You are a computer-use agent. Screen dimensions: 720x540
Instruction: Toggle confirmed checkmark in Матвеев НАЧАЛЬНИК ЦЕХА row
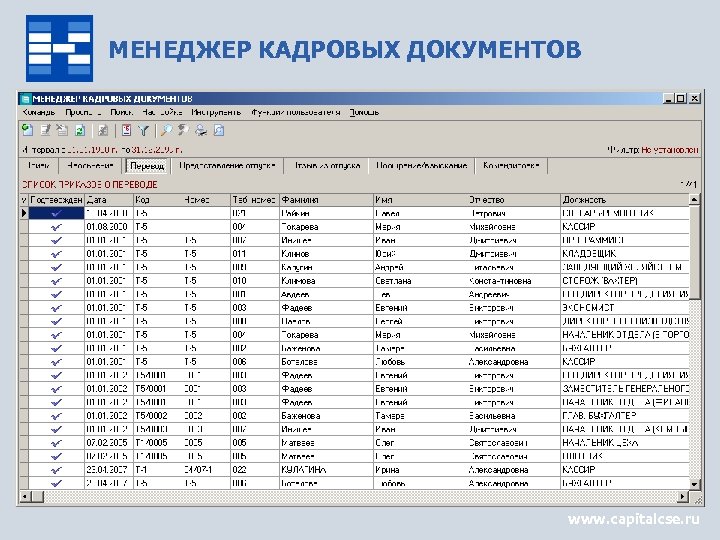(x=56, y=443)
